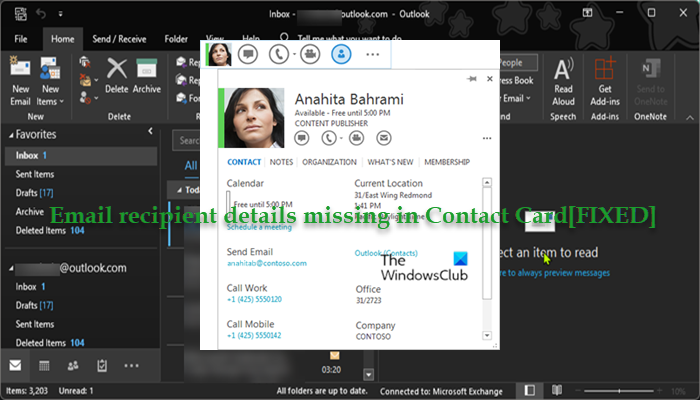Screen dimensions: 700x400
Task: Minimize the folder pane
Action: [150, 131]
